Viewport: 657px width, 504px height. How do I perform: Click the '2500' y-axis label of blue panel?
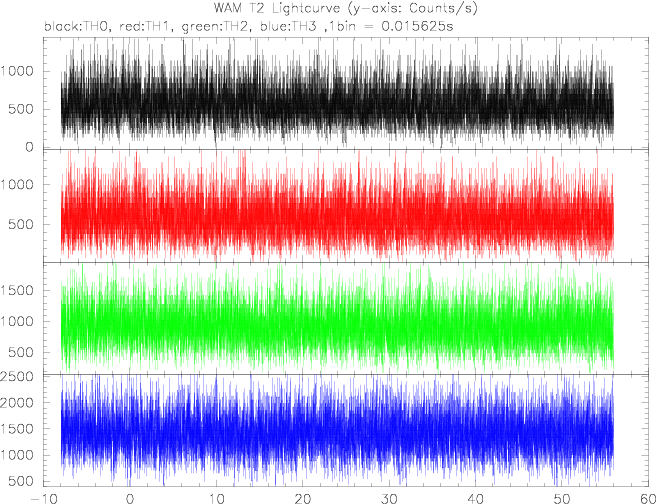tap(17, 377)
